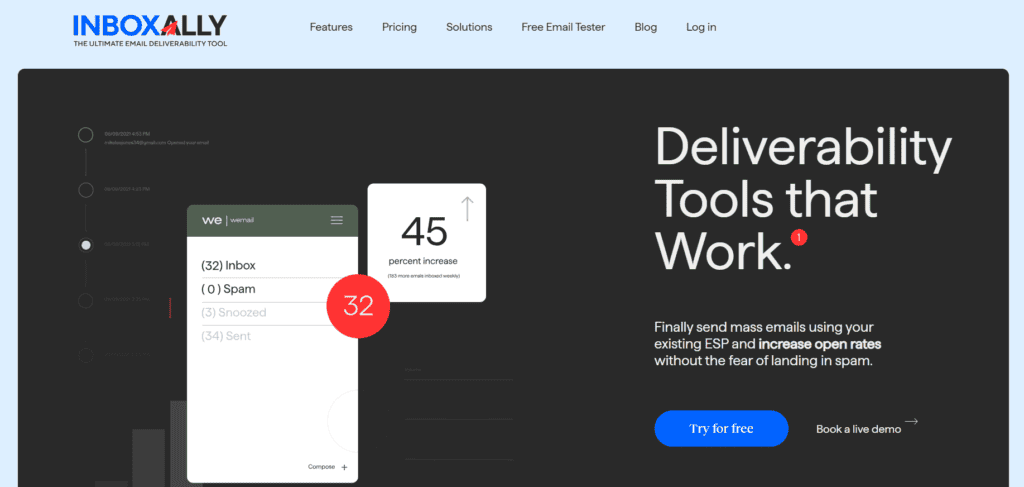The width and height of the screenshot is (1024, 487).
Task: Click the red 32 circle badge
Action: pyautogui.click(x=357, y=306)
